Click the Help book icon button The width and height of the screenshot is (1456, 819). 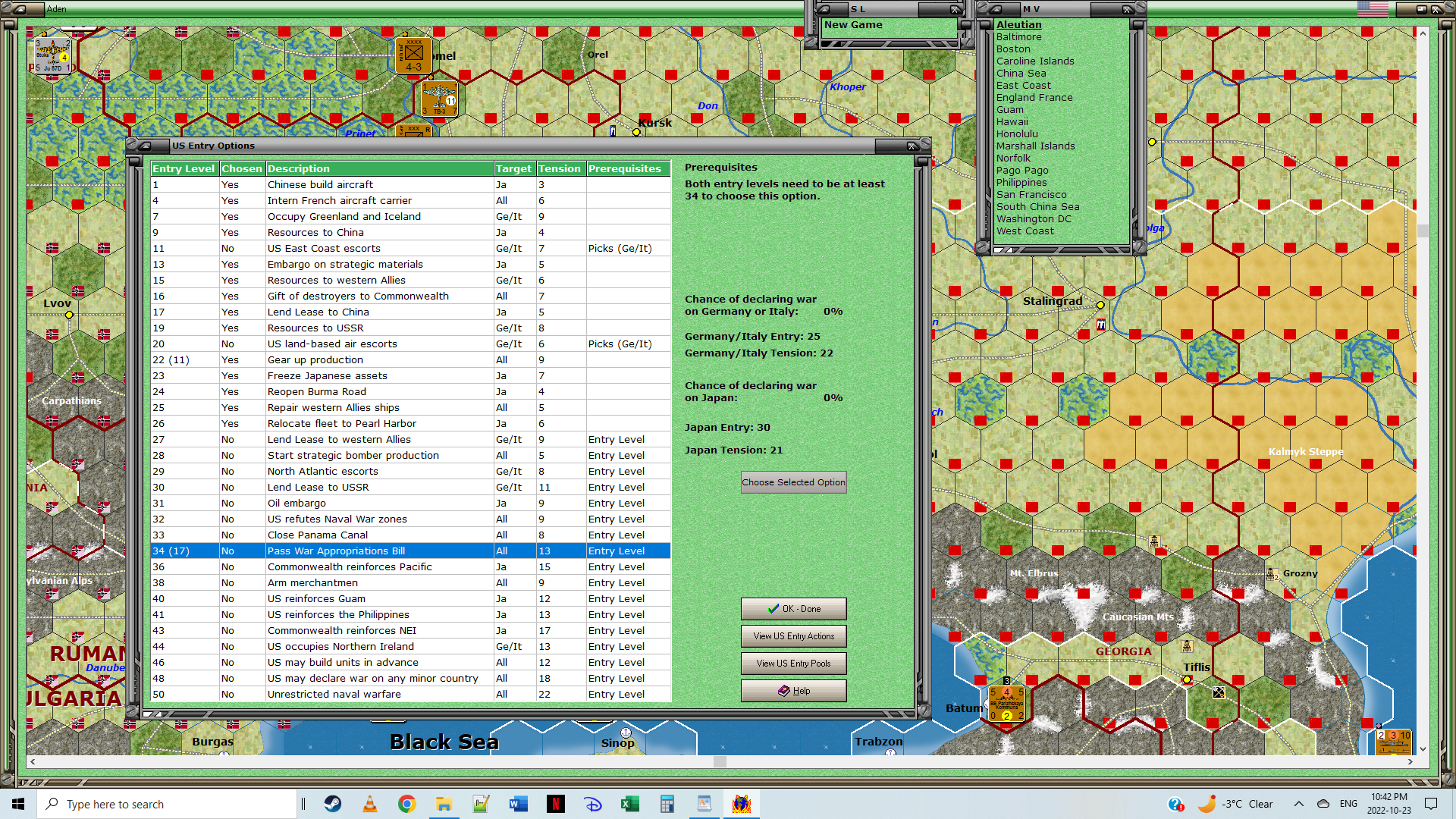click(793, 691)
